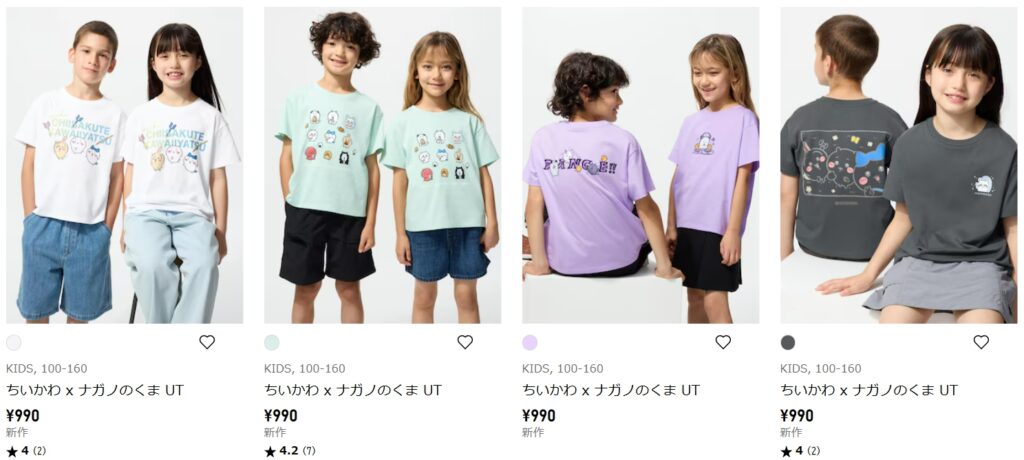View the purple T-shirt product image

[x=641, y=165]
